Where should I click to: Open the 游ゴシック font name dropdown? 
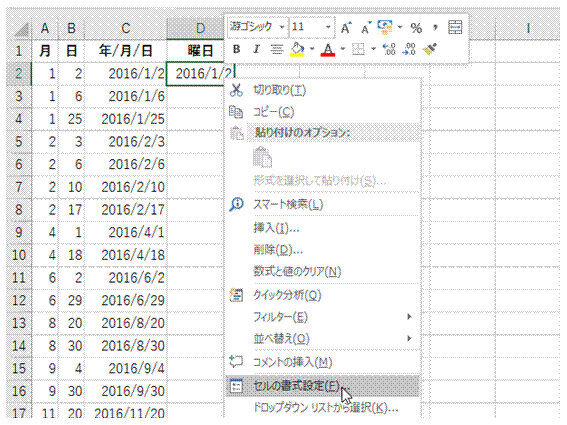282,27
